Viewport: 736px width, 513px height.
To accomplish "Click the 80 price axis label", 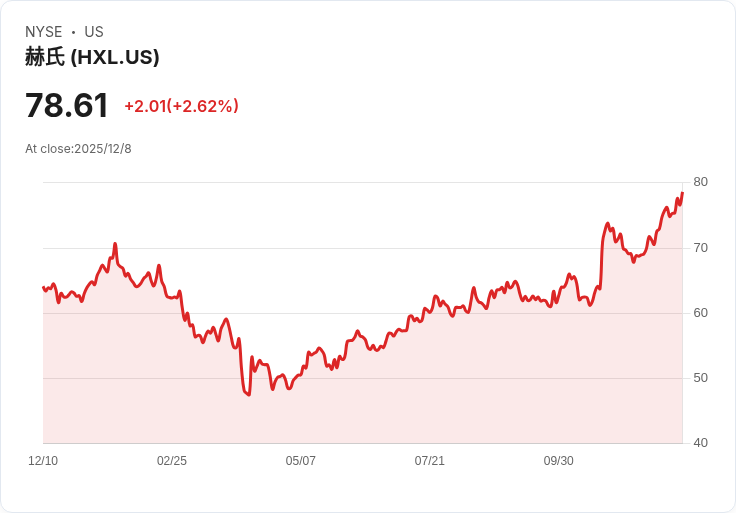I will point(700,182).
